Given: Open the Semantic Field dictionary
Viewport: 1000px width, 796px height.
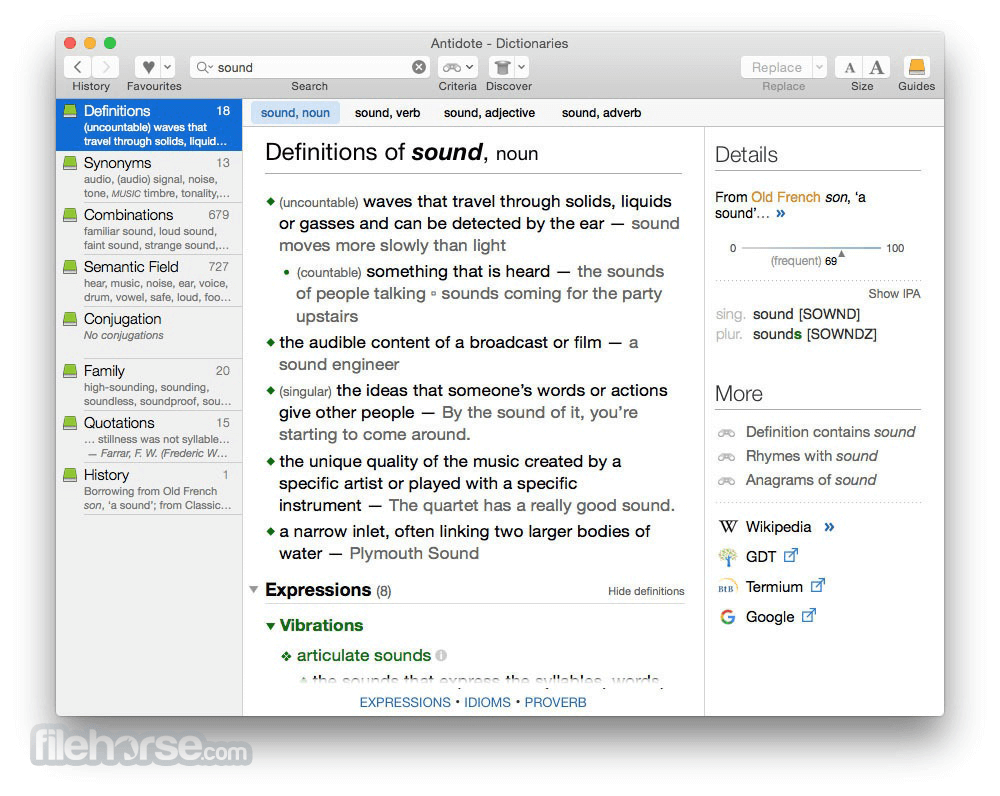Looking at the screenshot, I should (x=149, y=281).
